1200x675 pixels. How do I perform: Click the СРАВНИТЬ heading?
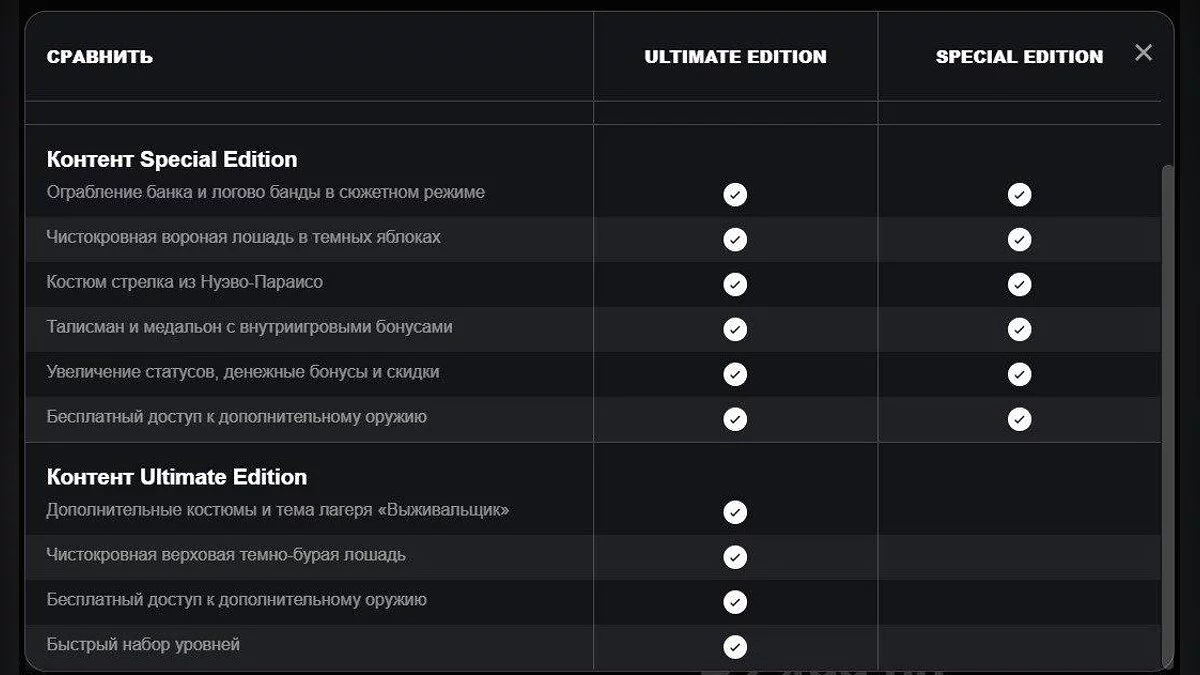click(x=100, y=57)
